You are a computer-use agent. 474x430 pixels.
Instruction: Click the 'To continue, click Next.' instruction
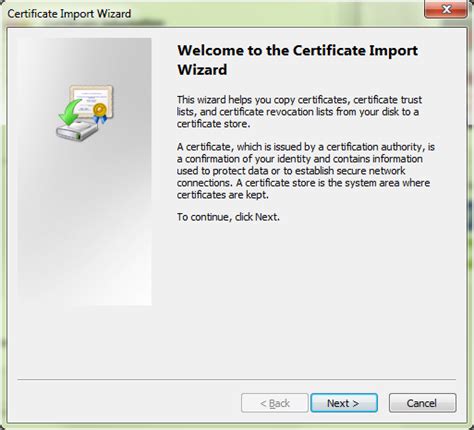(x=228, y=217)
